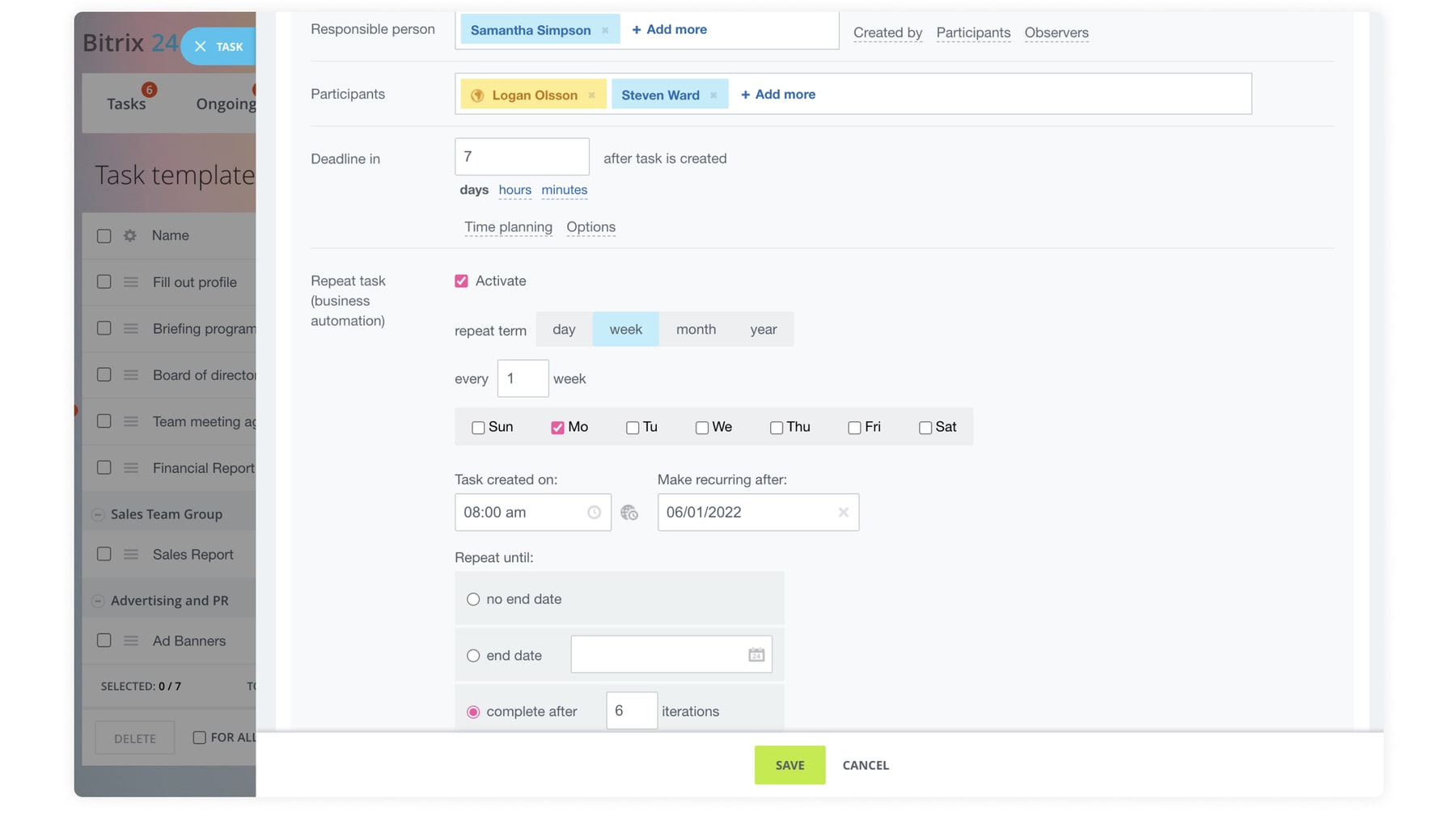
Task: Remove Samantha Simpson from responsible person
Action: tap(605, 30)
